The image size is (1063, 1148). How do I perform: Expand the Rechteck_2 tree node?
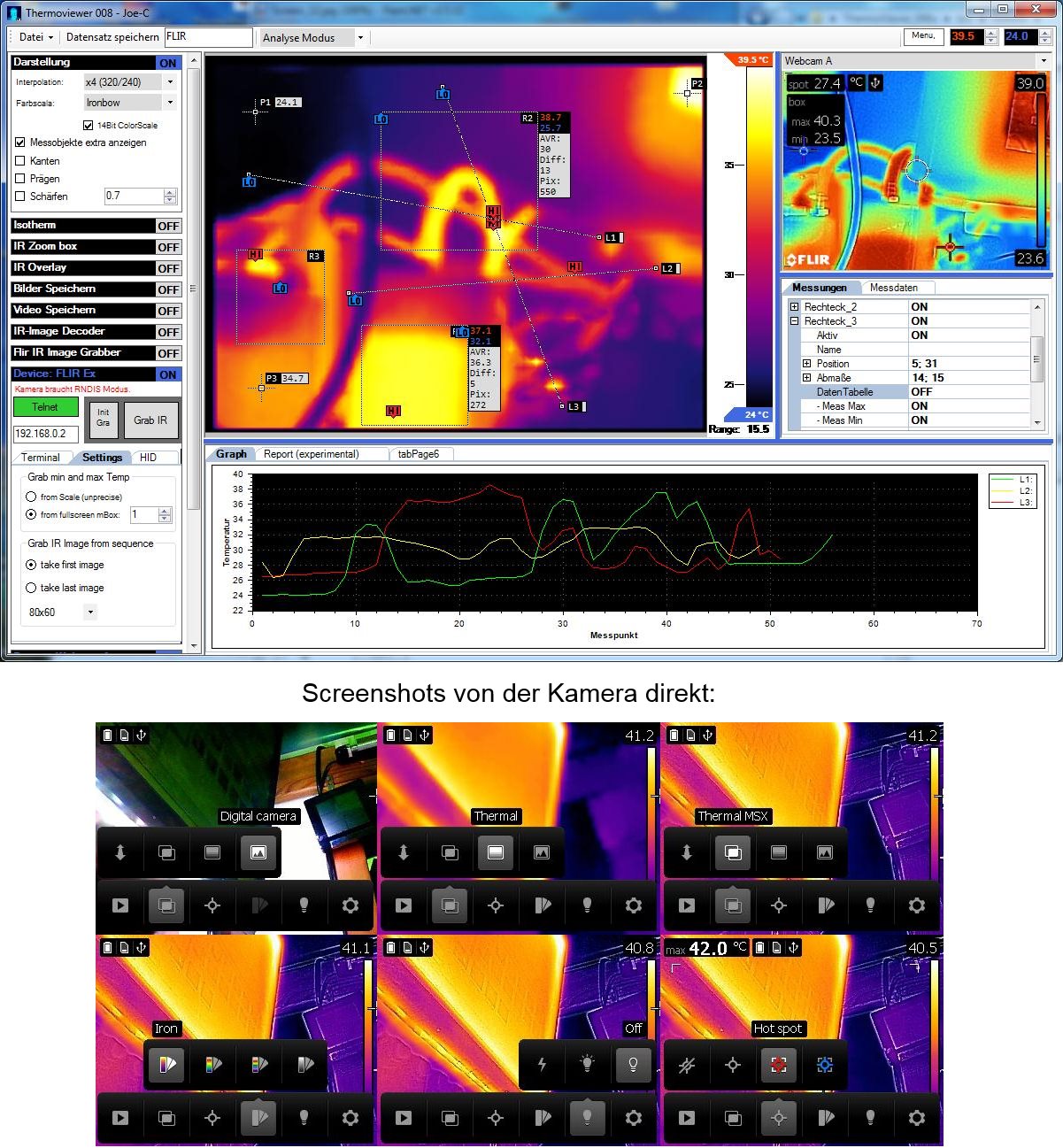(x=795, y=307)
